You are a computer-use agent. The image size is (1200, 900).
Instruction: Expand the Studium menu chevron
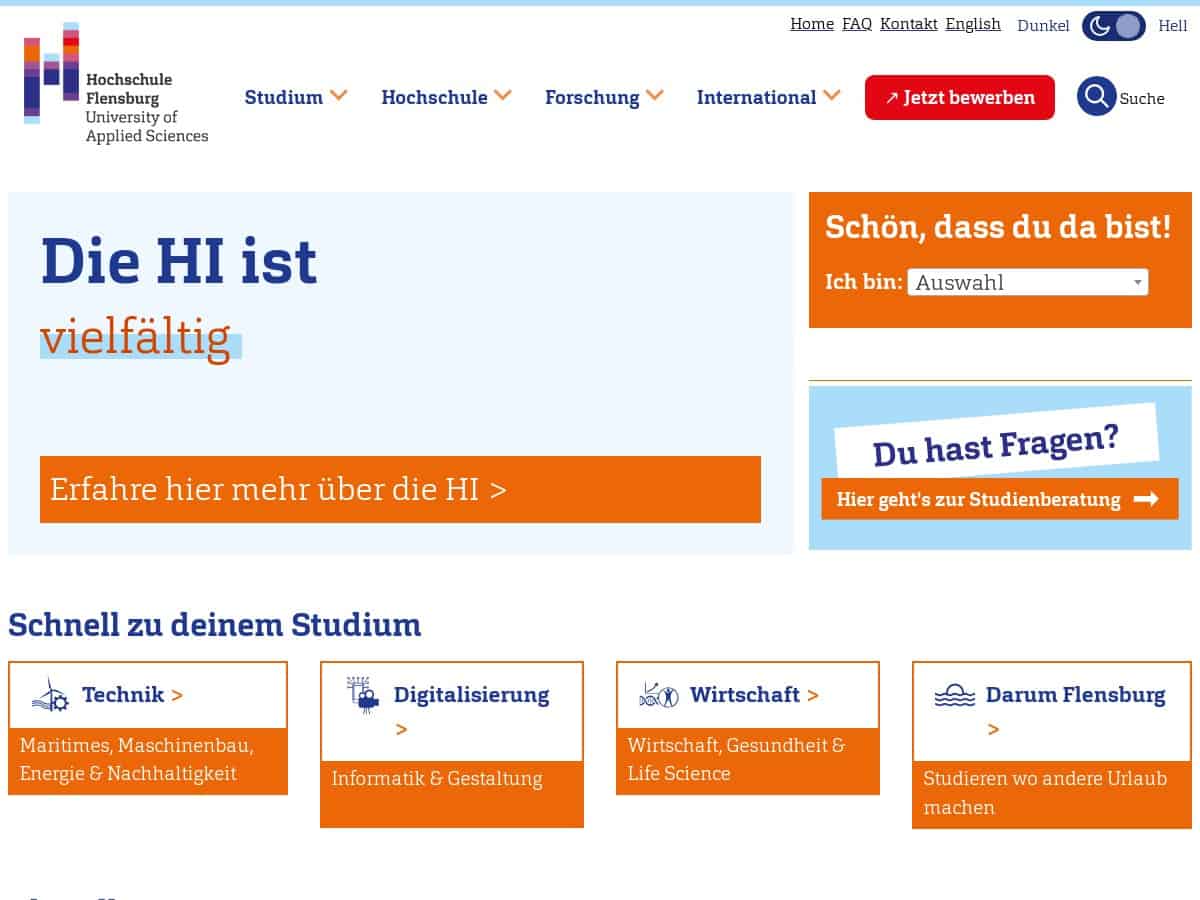[339, 95]
